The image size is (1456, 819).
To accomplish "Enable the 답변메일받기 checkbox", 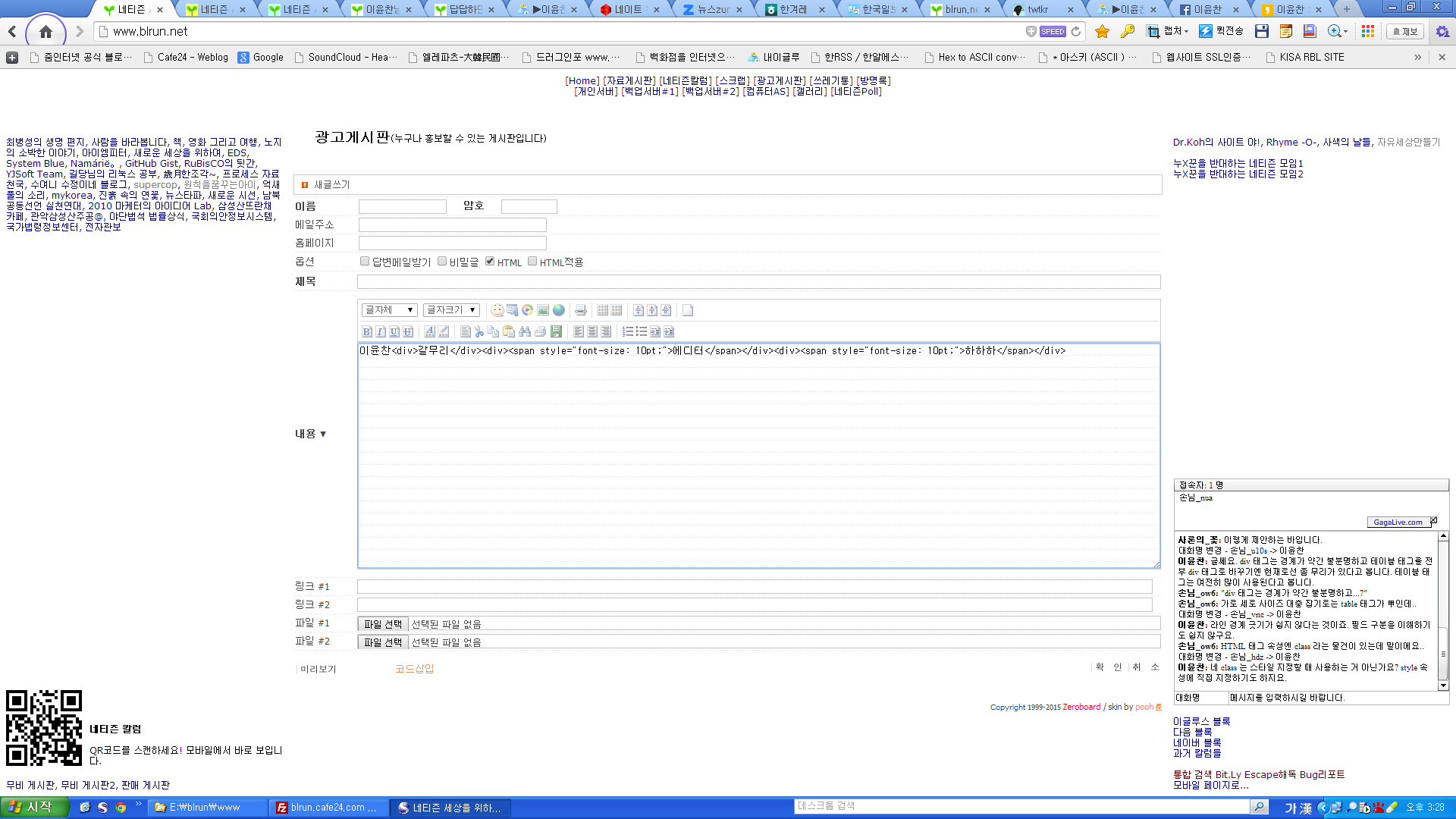I will [x=365, y=261].
